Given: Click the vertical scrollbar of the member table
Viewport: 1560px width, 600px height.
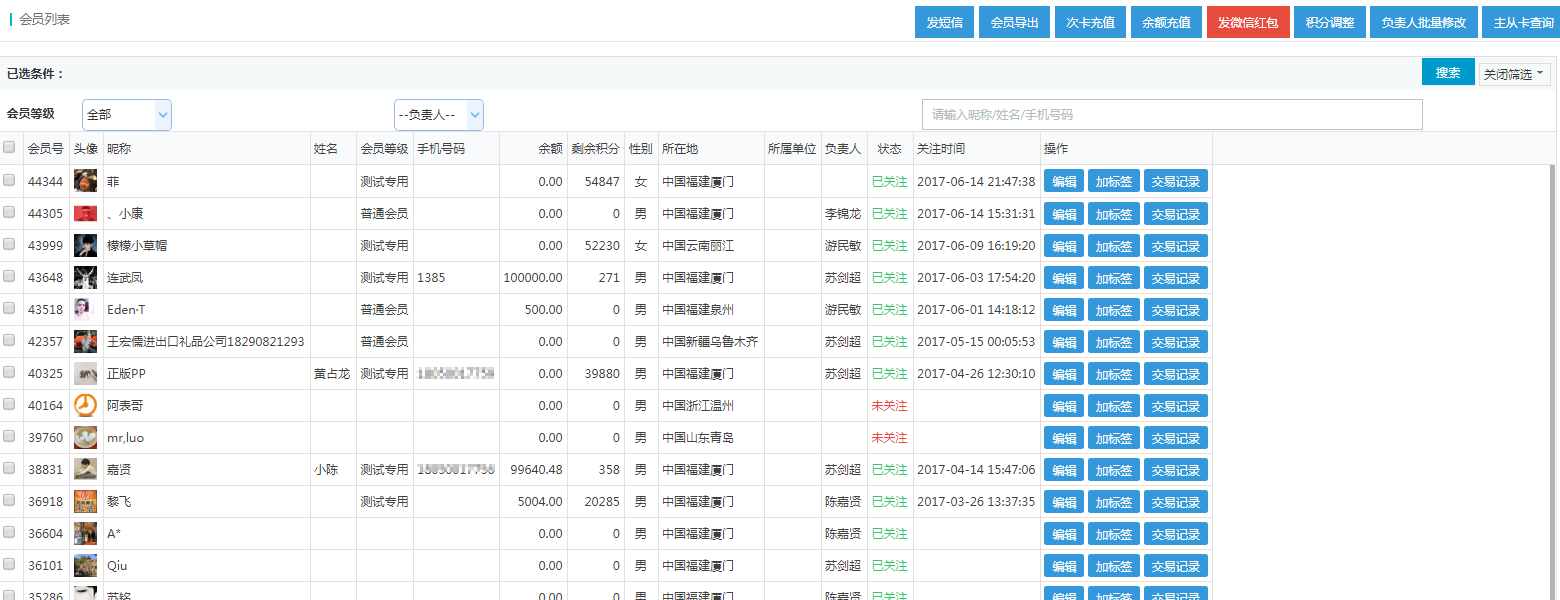Looking at the screenshot, I should 1552,380.
